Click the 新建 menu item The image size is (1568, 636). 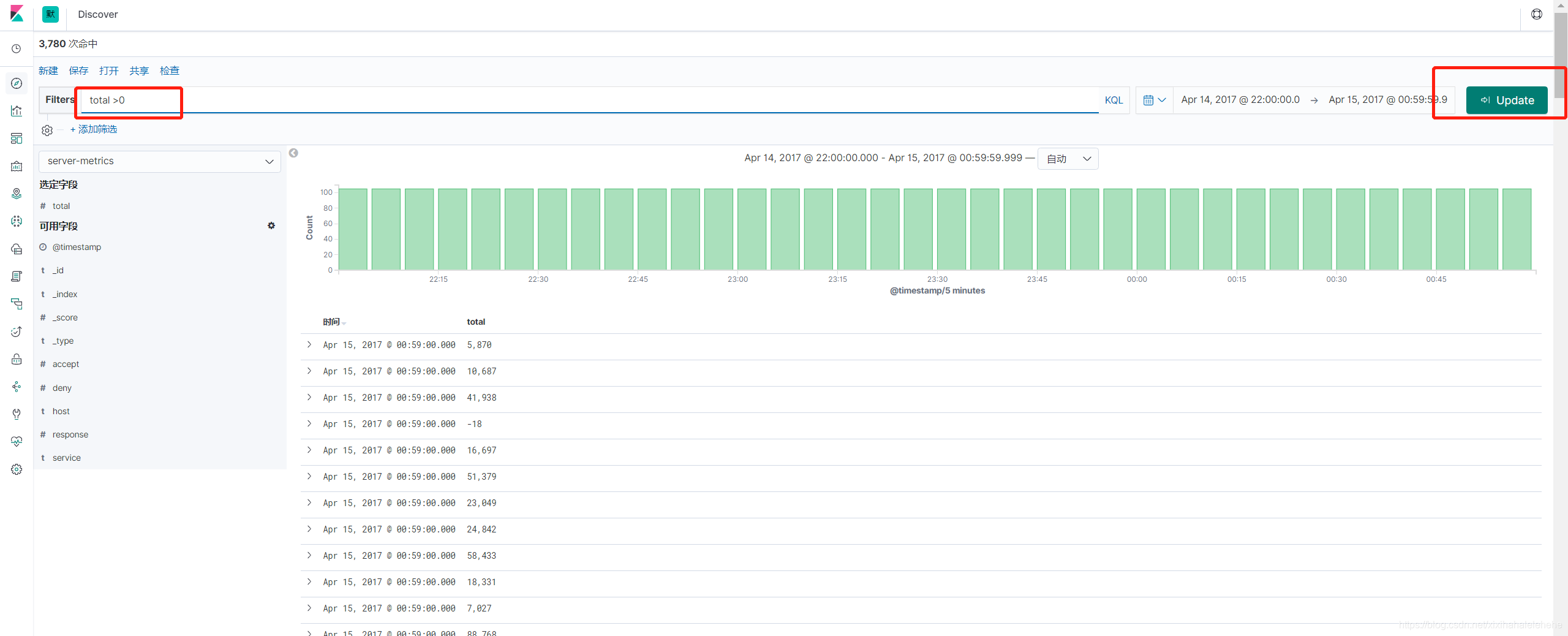48,70
